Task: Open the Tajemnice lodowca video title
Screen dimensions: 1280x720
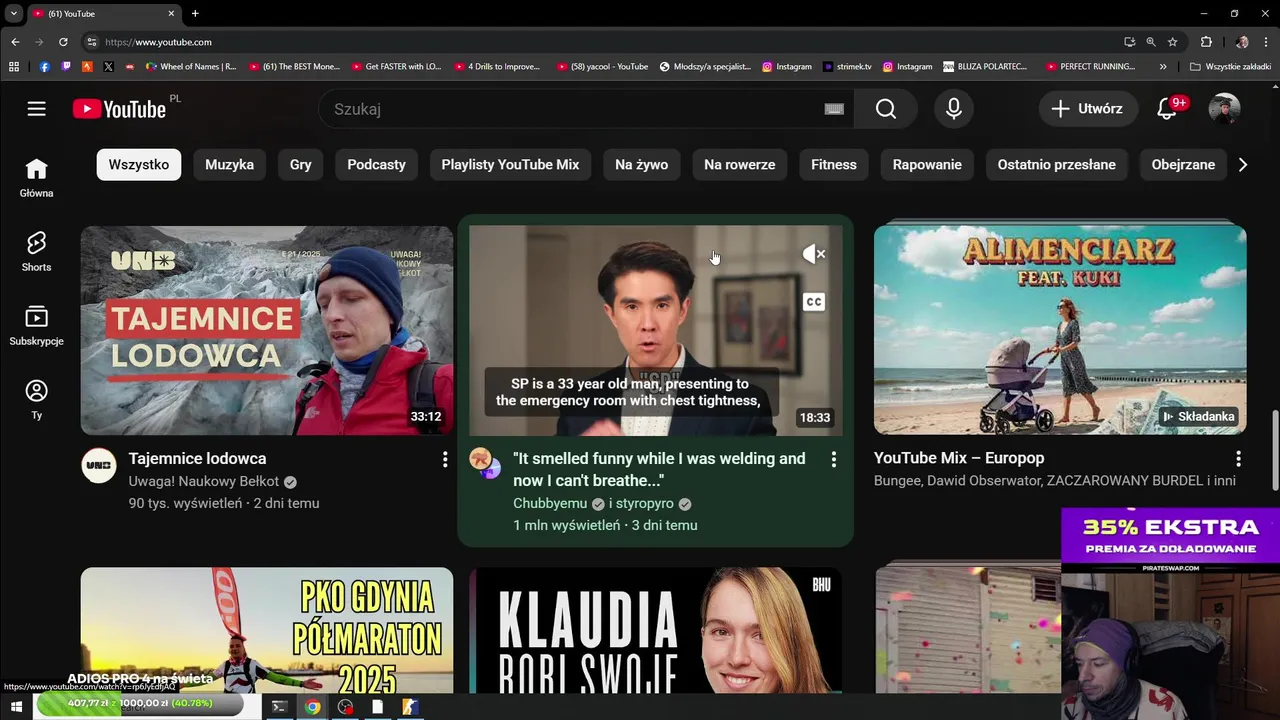Action: tap(198, 458)
